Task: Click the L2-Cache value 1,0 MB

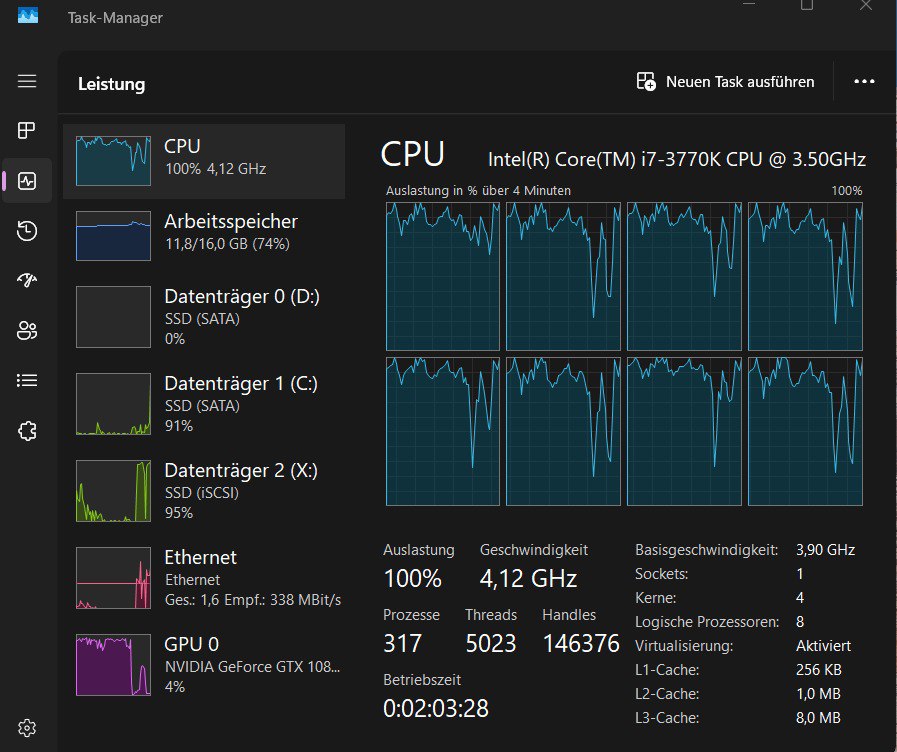Action: click(819, 694)
